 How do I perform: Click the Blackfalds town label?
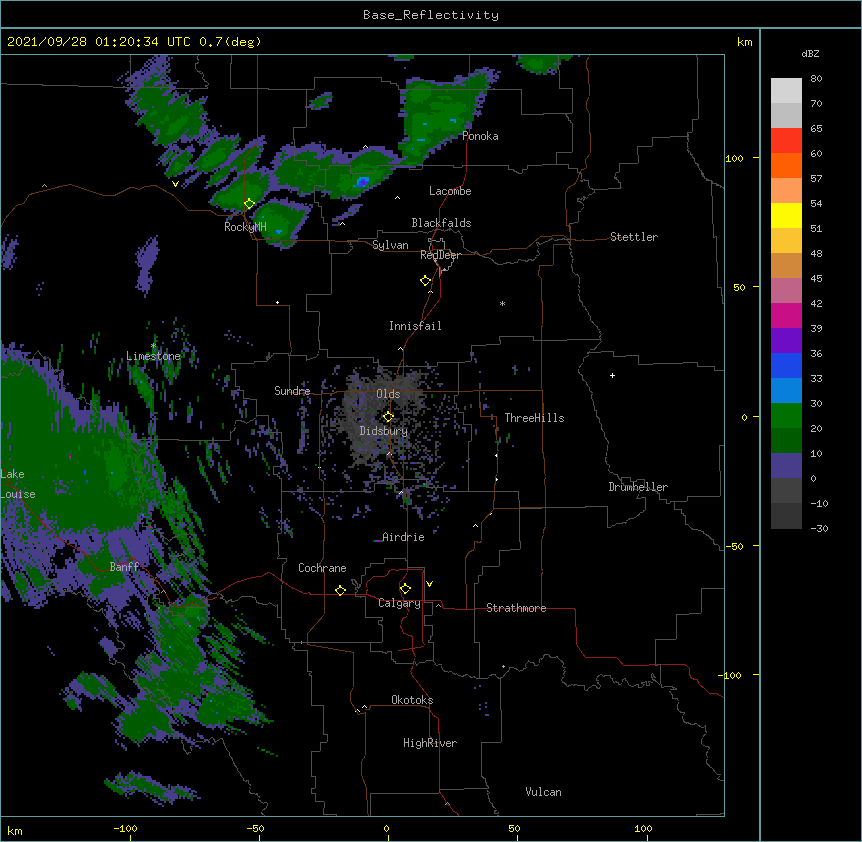441,223
